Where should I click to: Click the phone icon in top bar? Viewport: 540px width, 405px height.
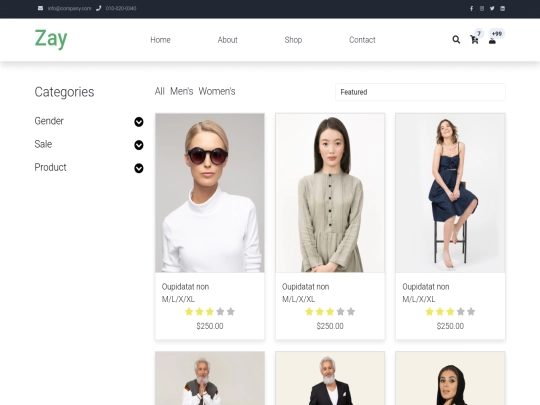click(98, 8)
